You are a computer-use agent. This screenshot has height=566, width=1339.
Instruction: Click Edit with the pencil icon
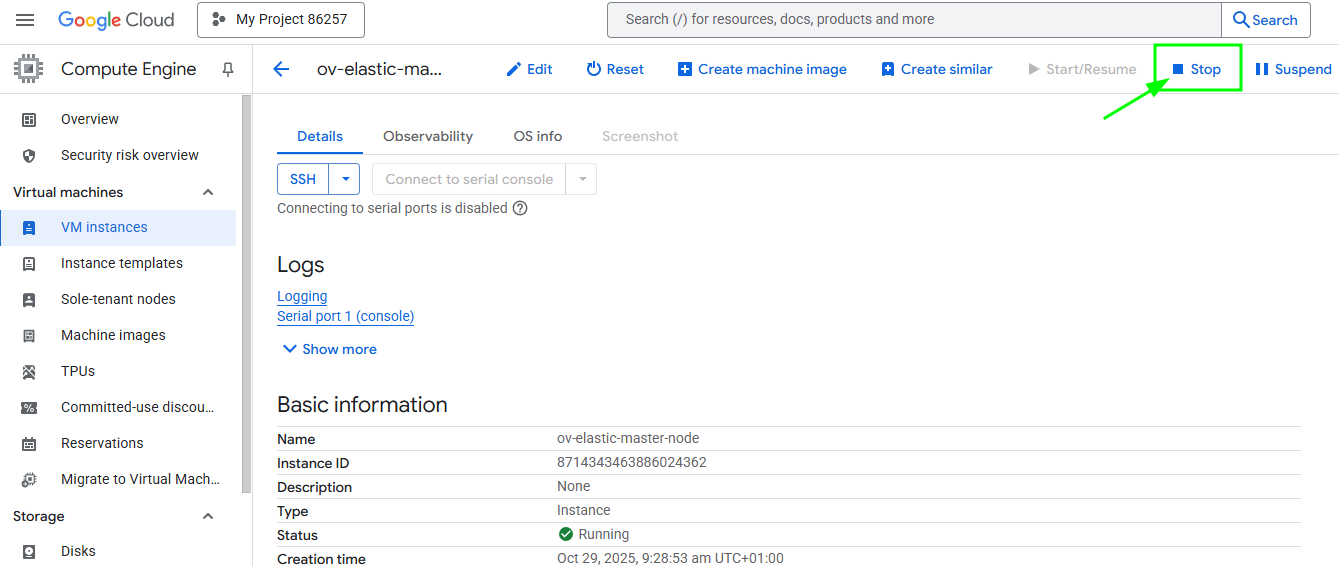coord(529,69)
